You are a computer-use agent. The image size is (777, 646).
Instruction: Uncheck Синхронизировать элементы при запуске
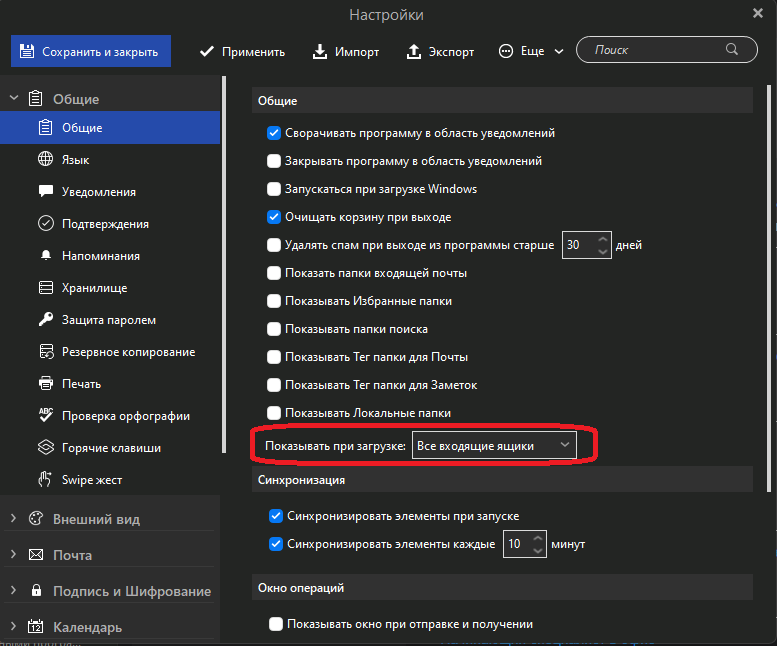276,516
